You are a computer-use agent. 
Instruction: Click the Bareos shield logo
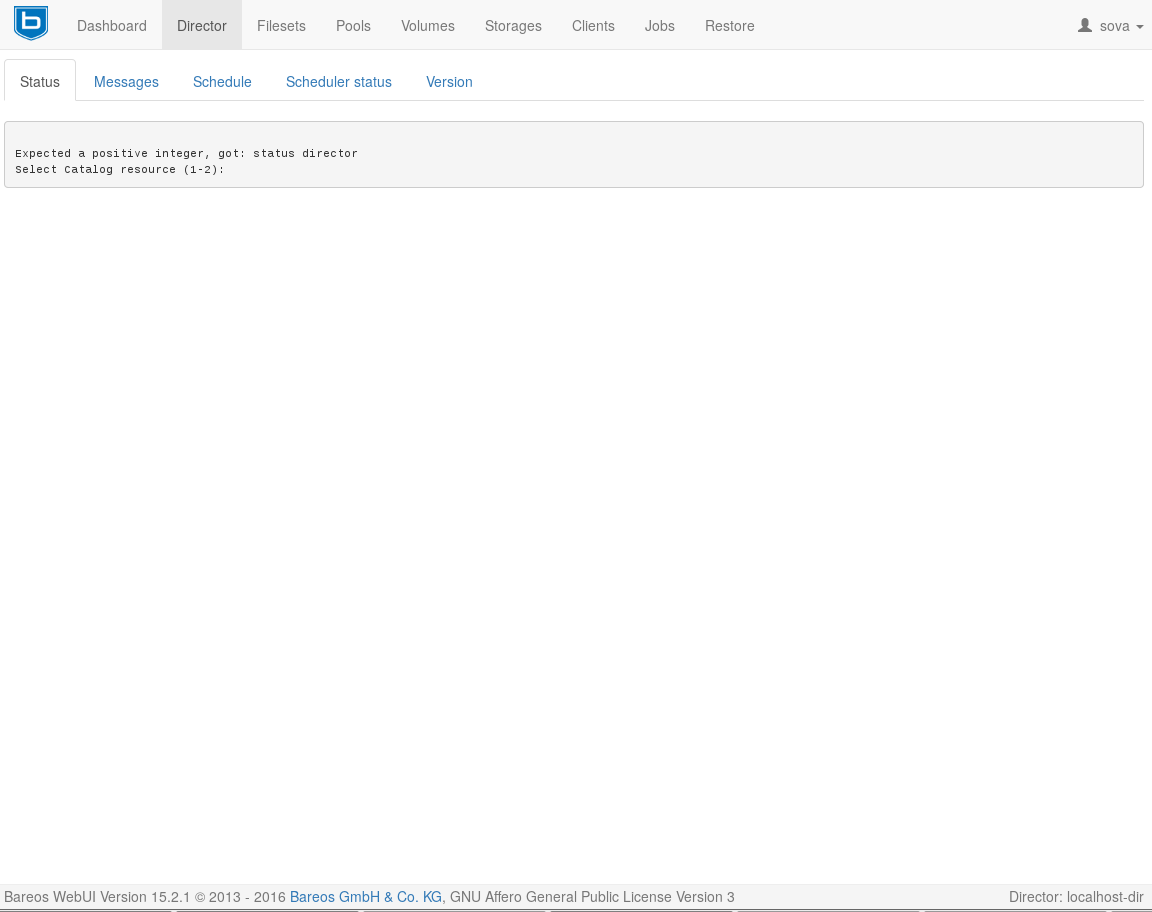coord(31,24)
